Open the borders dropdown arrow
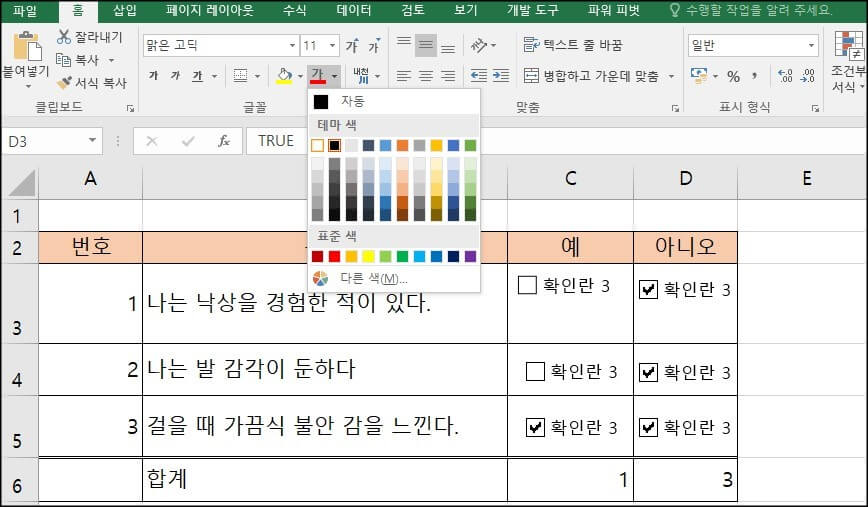 pyautogui.click(x=257, y=76)
